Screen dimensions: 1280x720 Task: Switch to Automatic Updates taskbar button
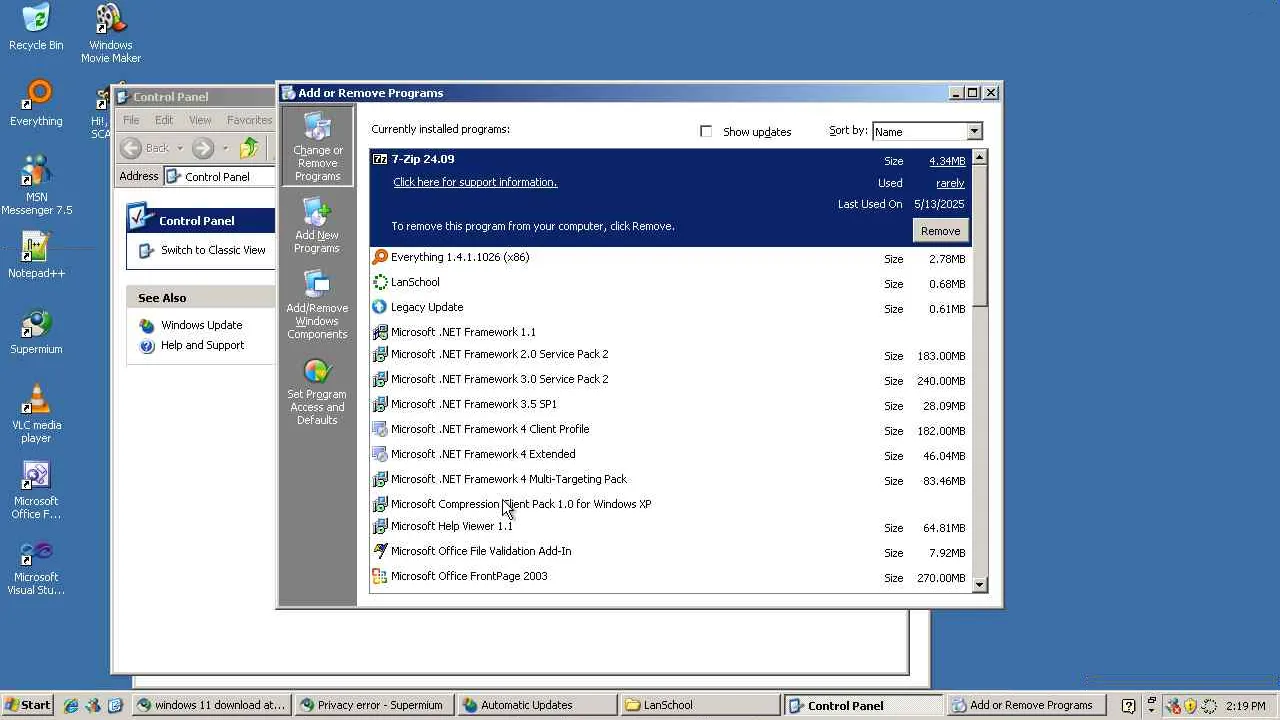pyautogui.click(x=537, y=705)
